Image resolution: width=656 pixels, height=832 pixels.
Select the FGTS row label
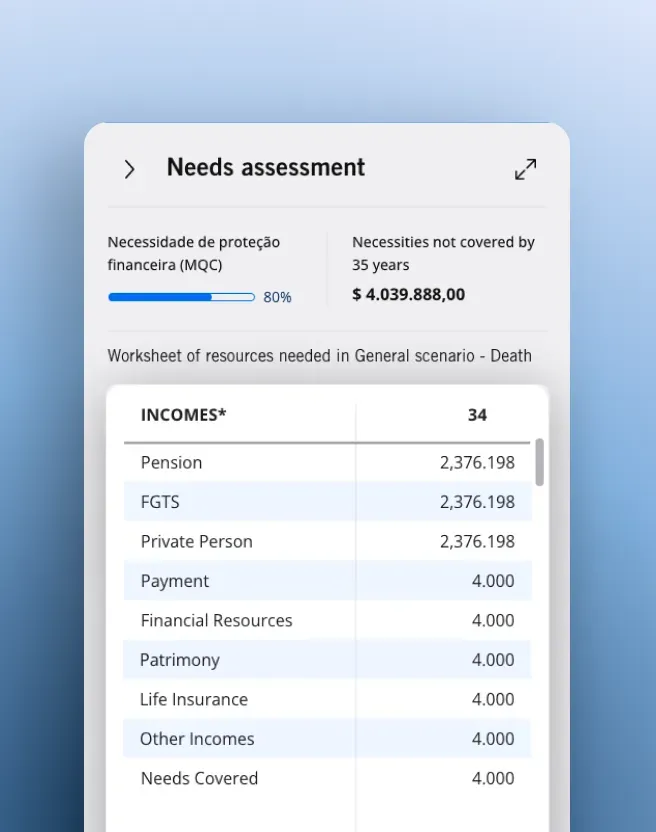click(160, 502)
